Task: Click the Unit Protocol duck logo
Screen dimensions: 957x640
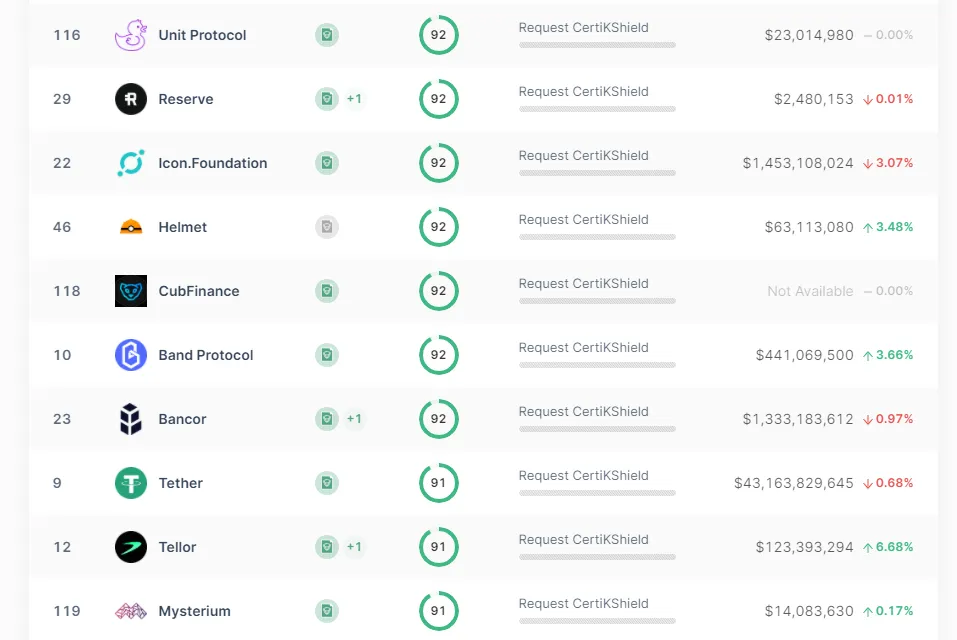Action: click(131, 35)
